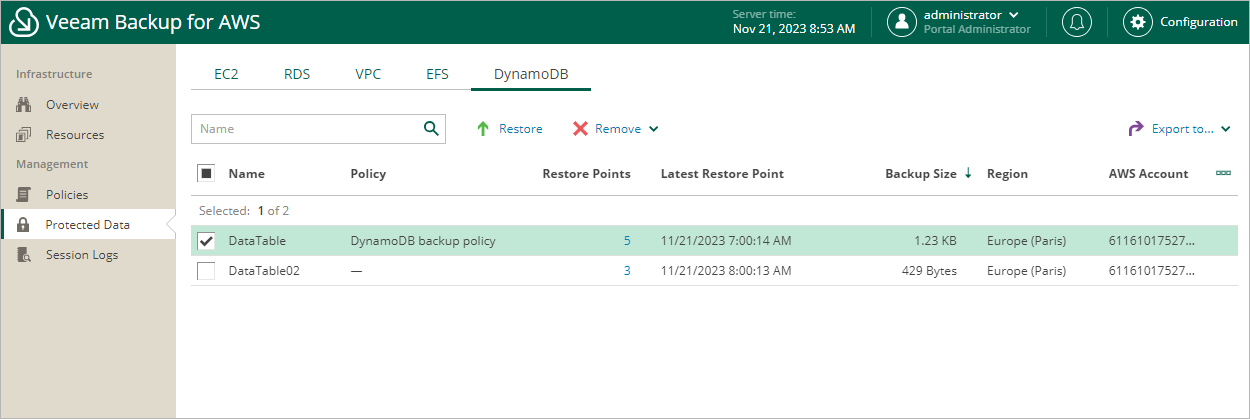Viewport: 1250px width, 419px height.
Task: Click the 11/21/2023 7:00:14 AM cell
Action: coord(726,241)
